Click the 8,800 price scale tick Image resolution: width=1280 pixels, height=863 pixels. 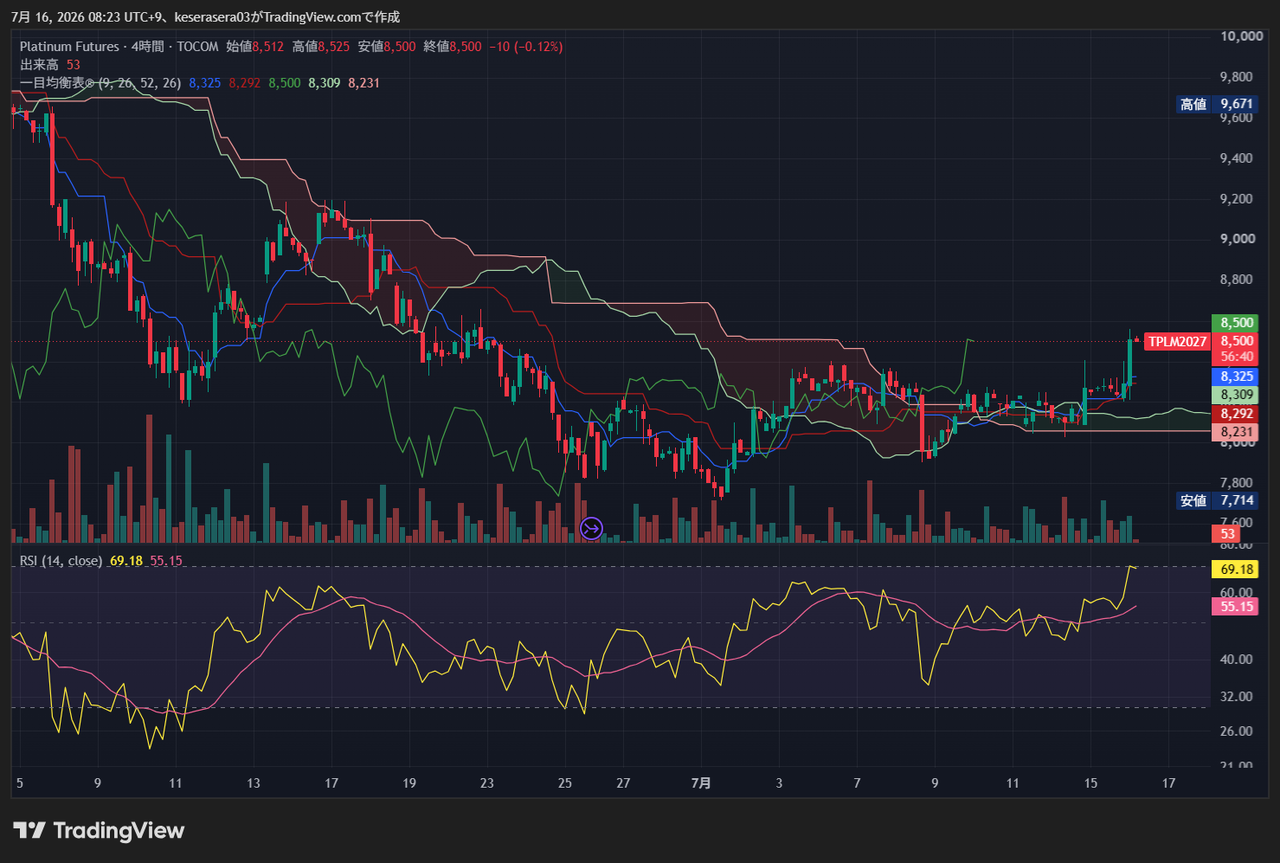coord(1237,279)
